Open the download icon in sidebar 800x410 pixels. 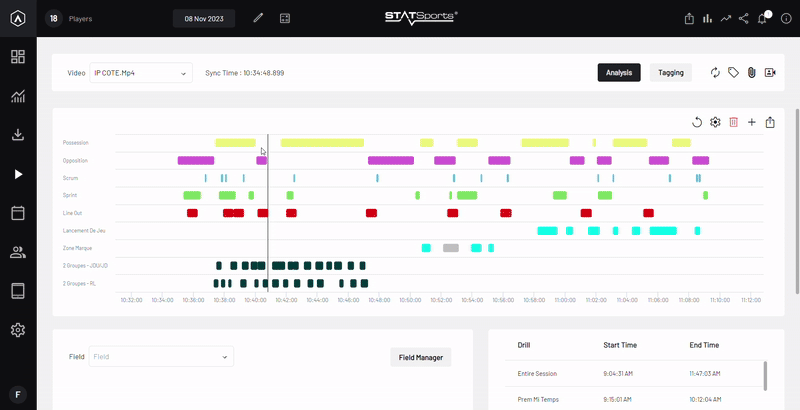pos(18,135)
